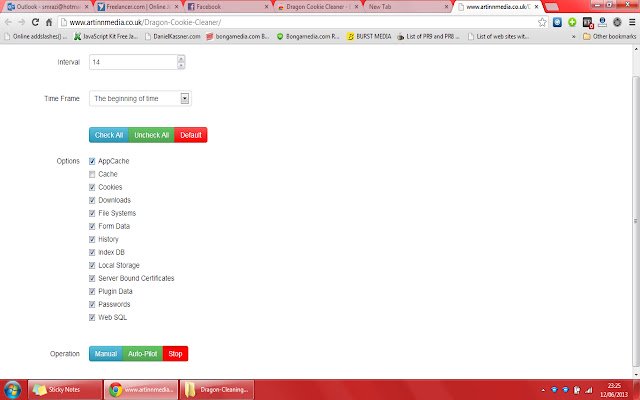Click the browser address bar URL

[145, 22]
